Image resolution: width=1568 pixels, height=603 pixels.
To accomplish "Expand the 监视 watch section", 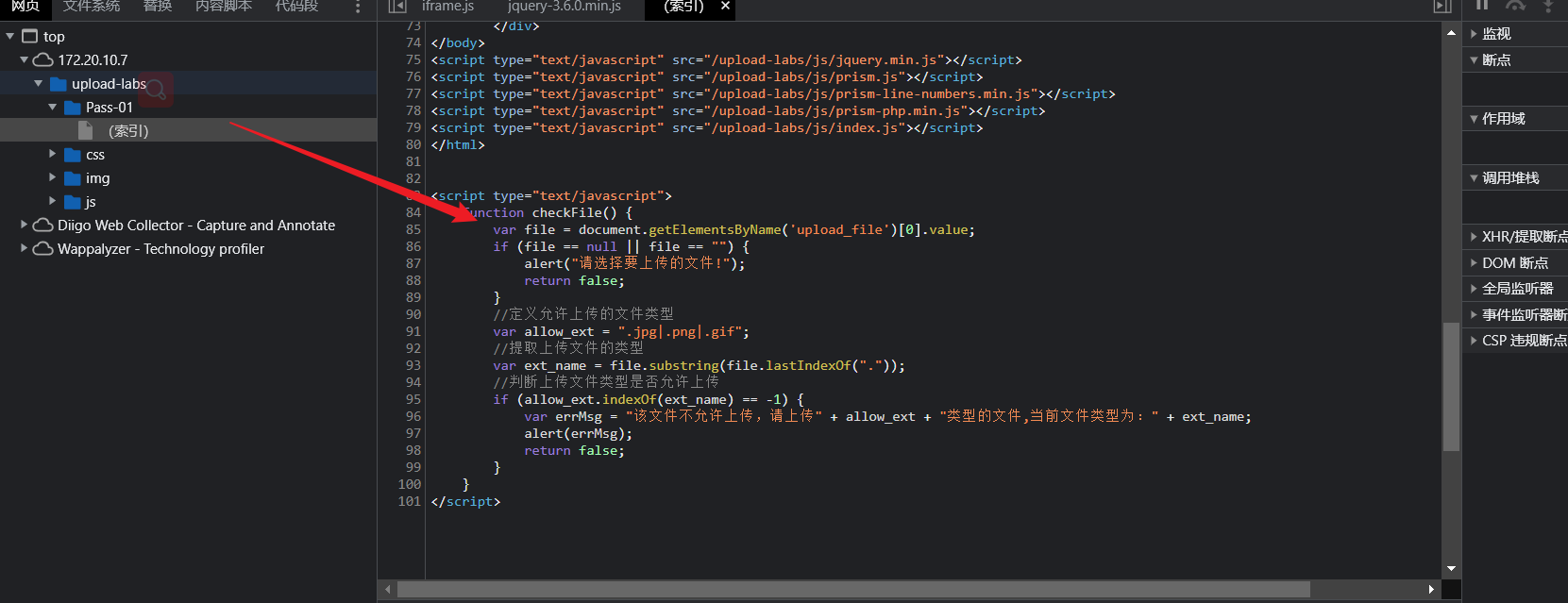I will pyautogui.click(x=1514, y=34).
